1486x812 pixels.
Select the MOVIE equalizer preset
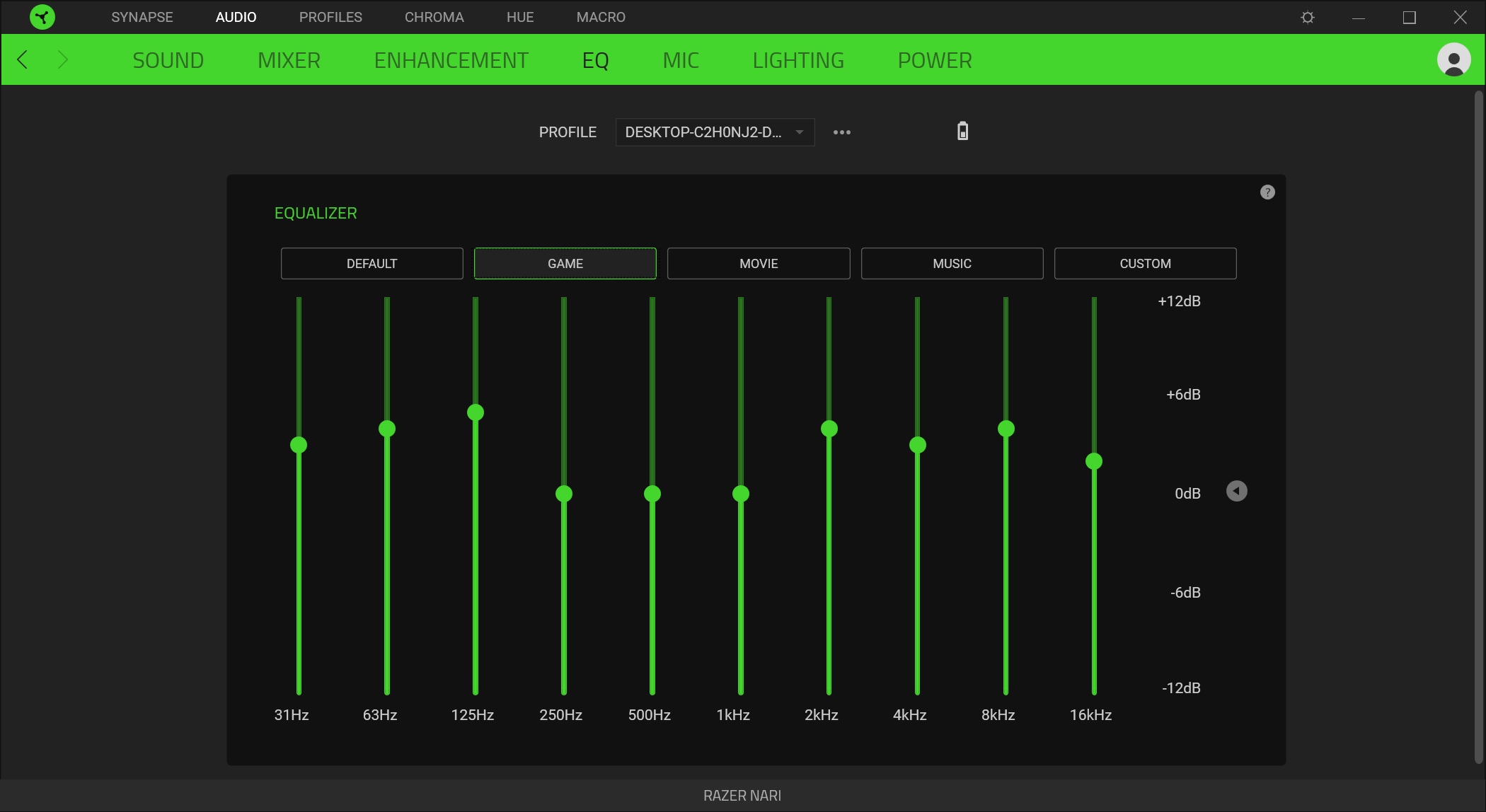pos(759,264)
